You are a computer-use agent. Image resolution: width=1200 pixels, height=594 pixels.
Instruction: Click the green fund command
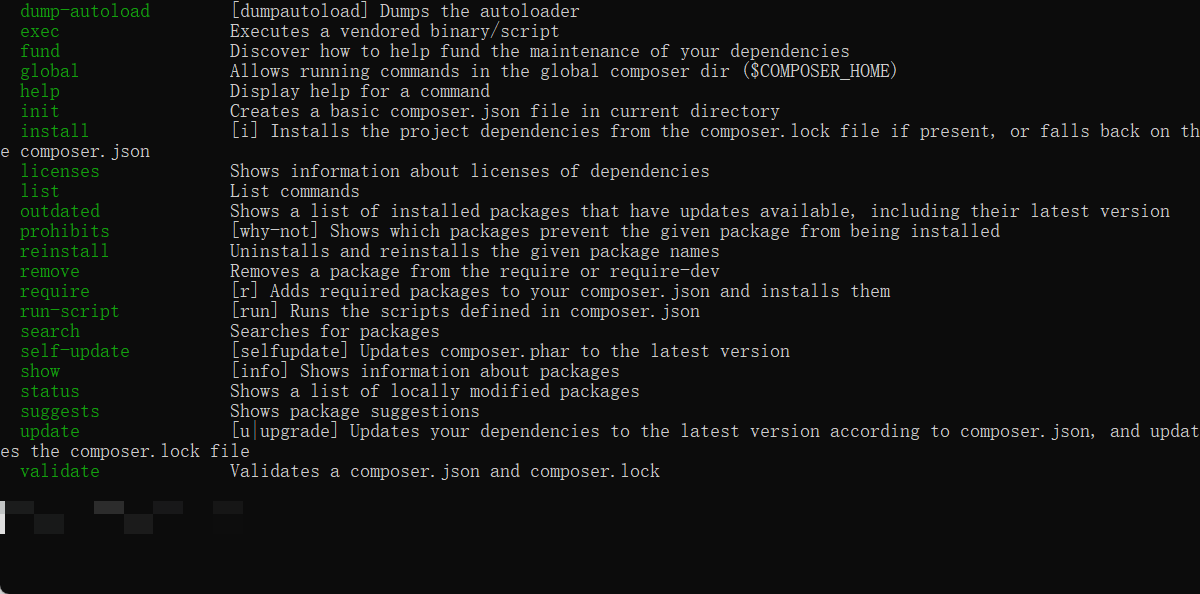point(40,52)
